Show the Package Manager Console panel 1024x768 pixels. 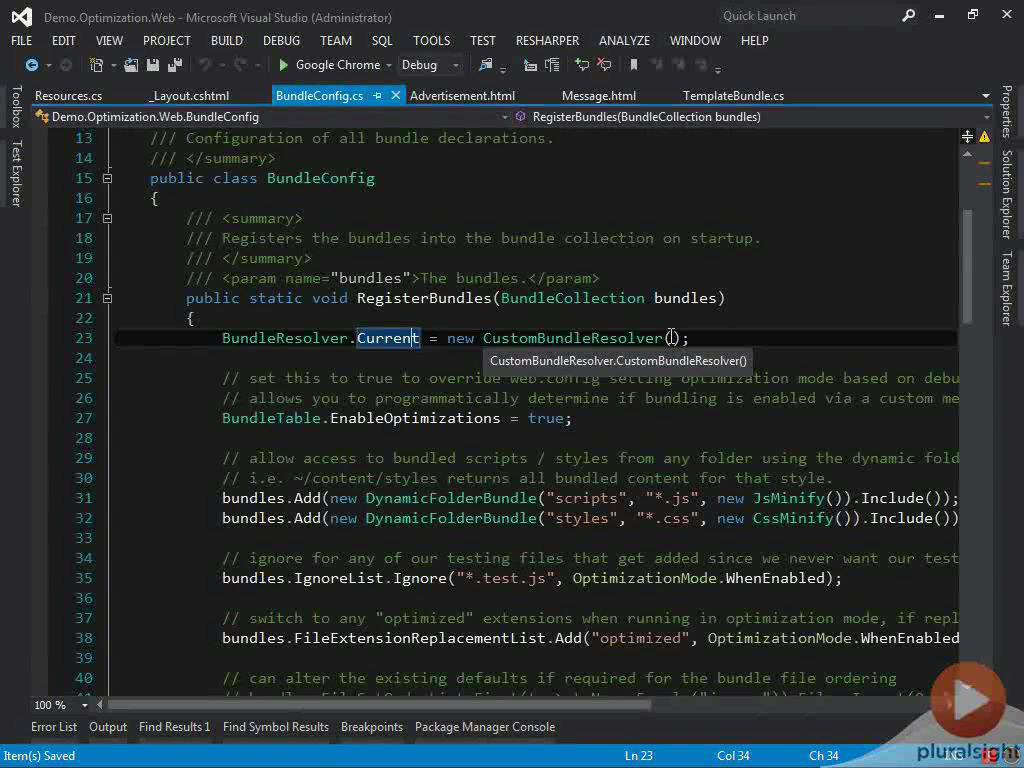click(x=485, y=727)
